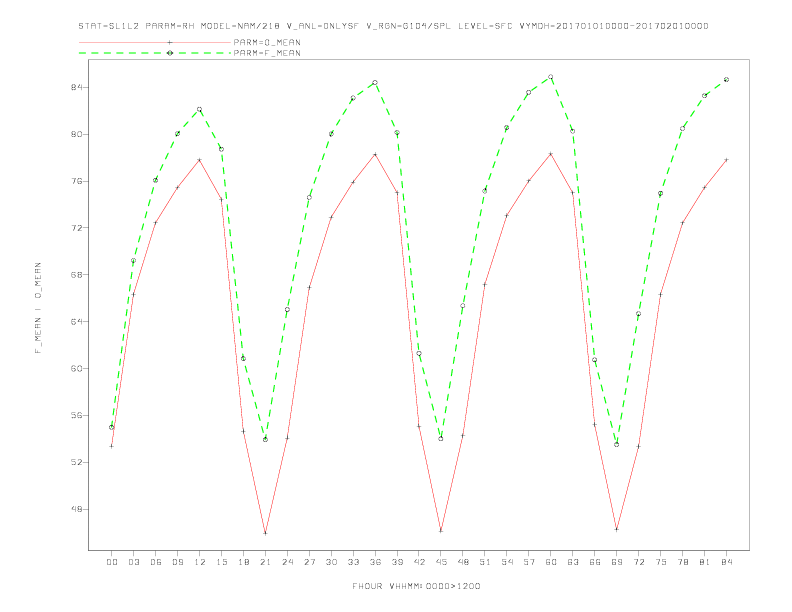This screenshot has width=792, height=612.
Task: Click x-axis forecast hour label 27
Action: [x=309, y=562]
